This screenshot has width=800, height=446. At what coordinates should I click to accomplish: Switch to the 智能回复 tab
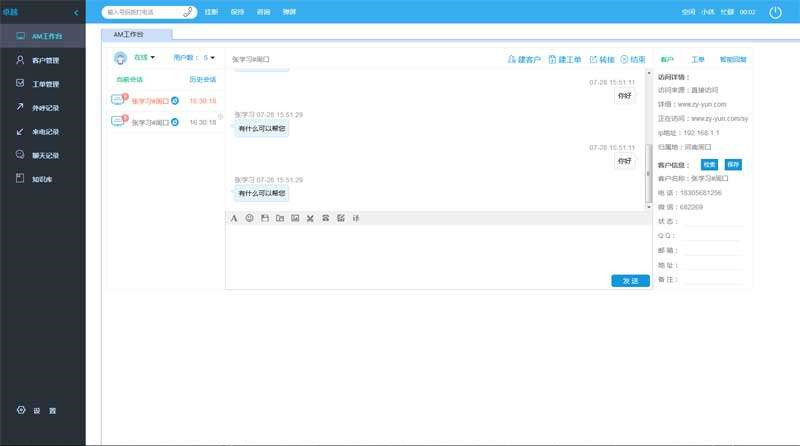(733, 60)
